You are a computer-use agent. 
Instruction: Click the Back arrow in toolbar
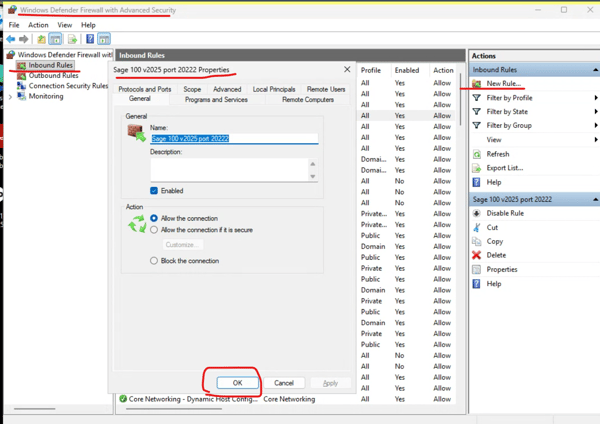(10, 39)
